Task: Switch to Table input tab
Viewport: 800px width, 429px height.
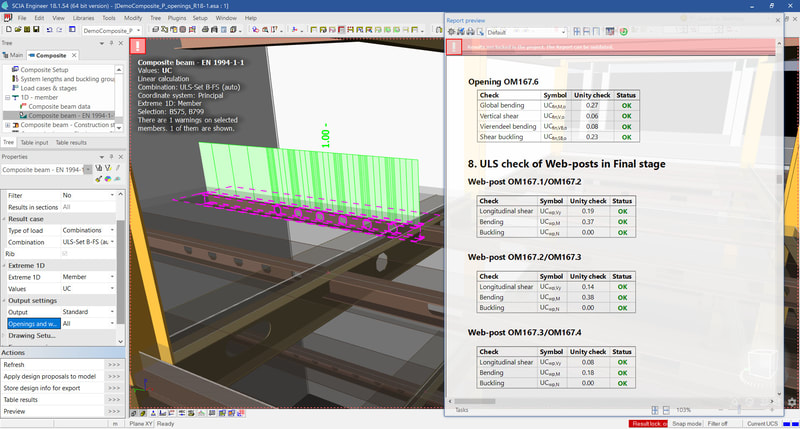Action: point(34,143)
